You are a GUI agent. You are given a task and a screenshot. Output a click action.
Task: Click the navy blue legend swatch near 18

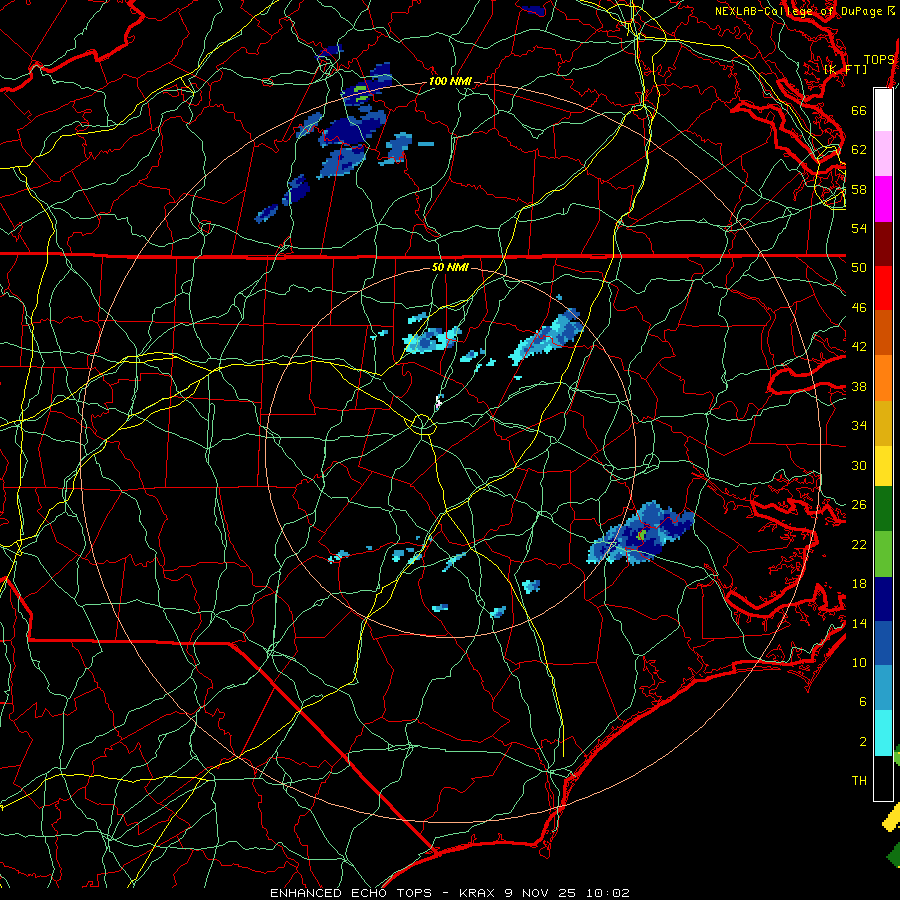click(x=883, y=598)
